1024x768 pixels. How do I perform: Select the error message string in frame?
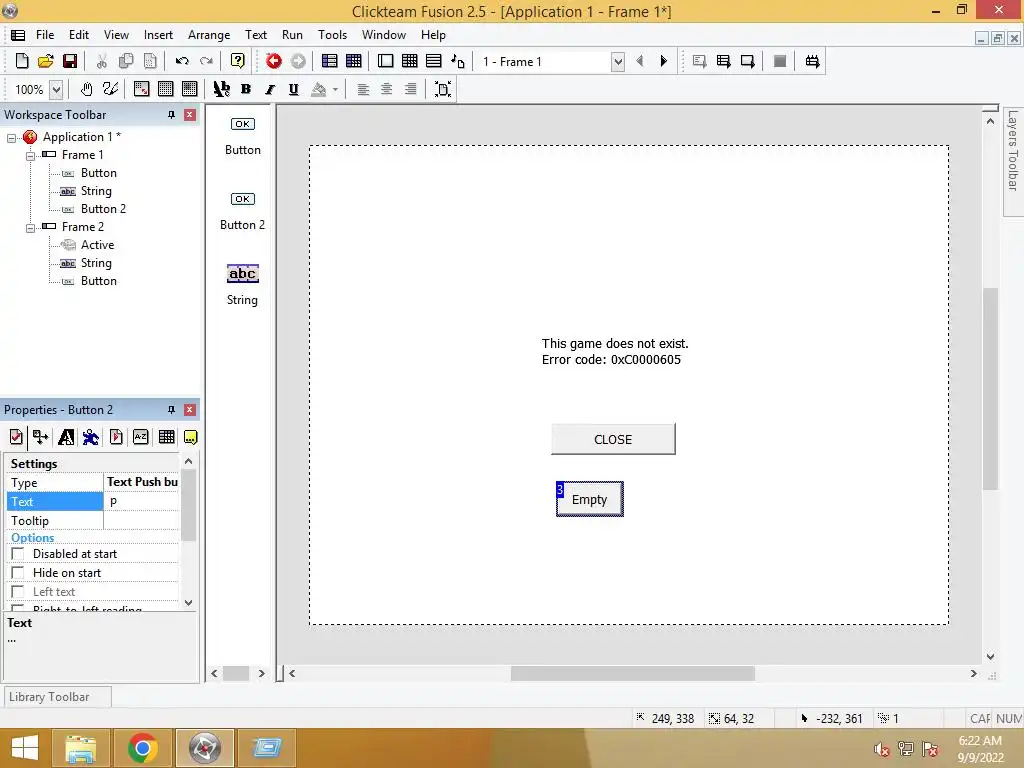point(615,351)
